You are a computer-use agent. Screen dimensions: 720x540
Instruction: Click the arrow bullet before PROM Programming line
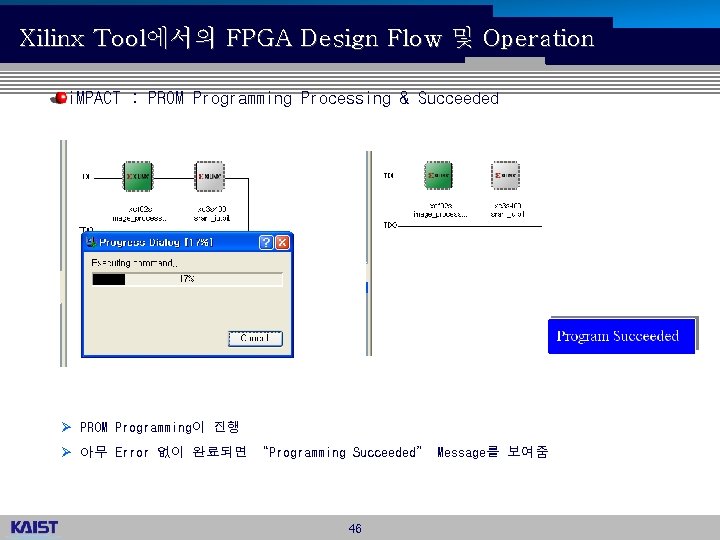click(x=66, y=427)
